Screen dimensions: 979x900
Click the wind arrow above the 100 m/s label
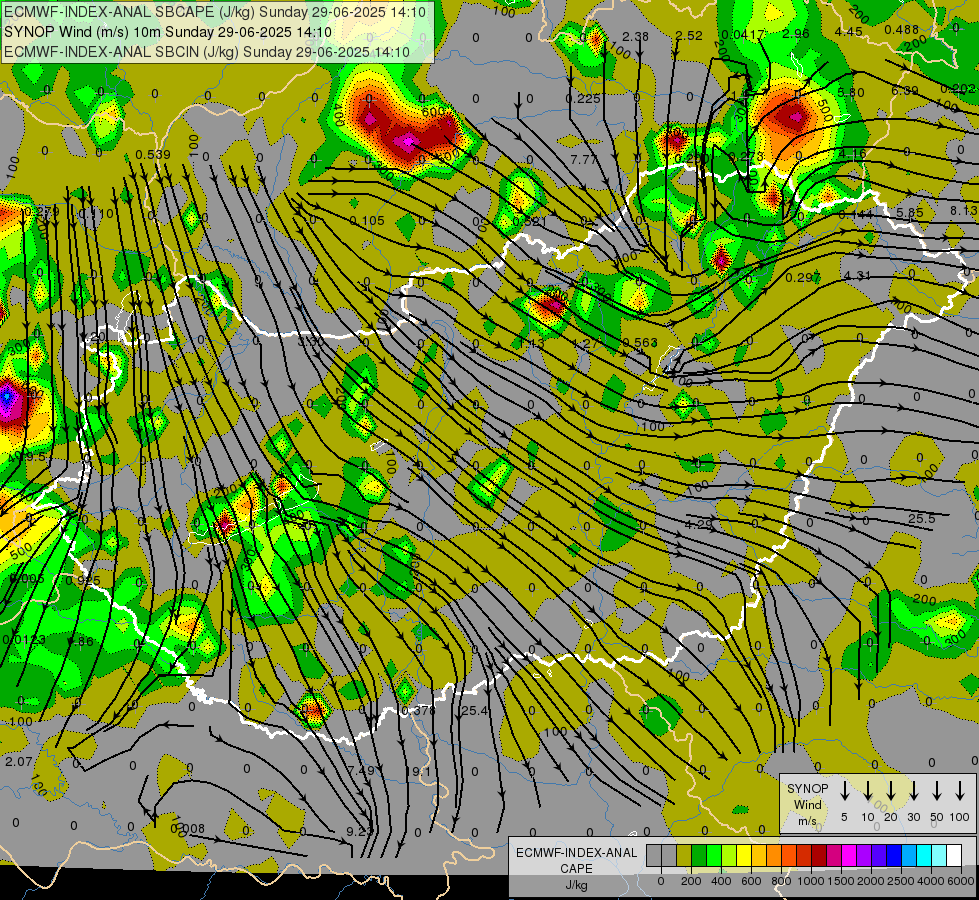(x=960, y=790)
